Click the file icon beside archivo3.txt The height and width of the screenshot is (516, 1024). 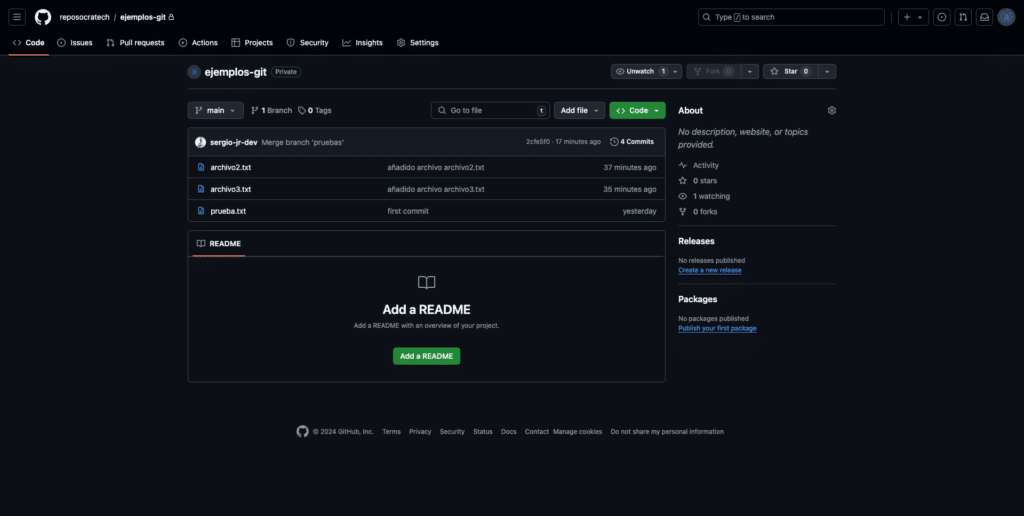click(201, 189)
